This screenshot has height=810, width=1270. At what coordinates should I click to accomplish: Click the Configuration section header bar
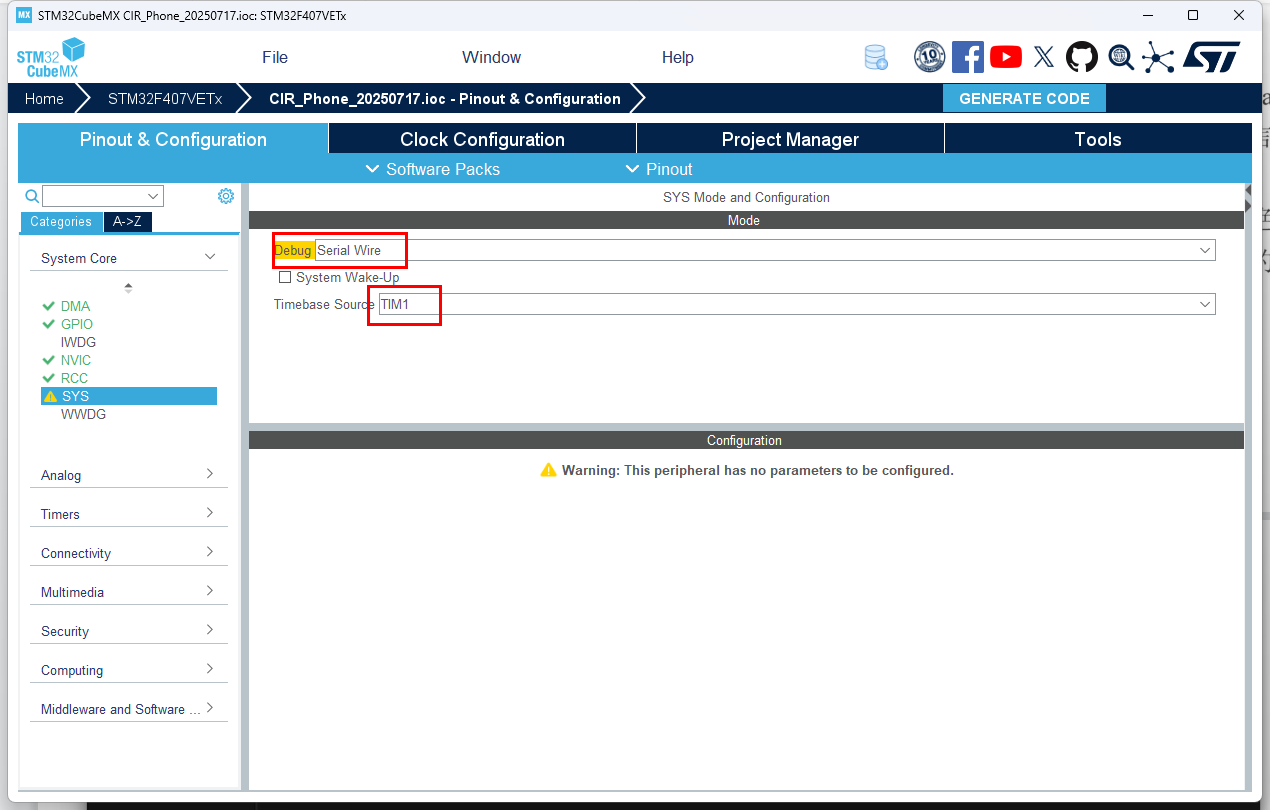[x=746, y=440]
